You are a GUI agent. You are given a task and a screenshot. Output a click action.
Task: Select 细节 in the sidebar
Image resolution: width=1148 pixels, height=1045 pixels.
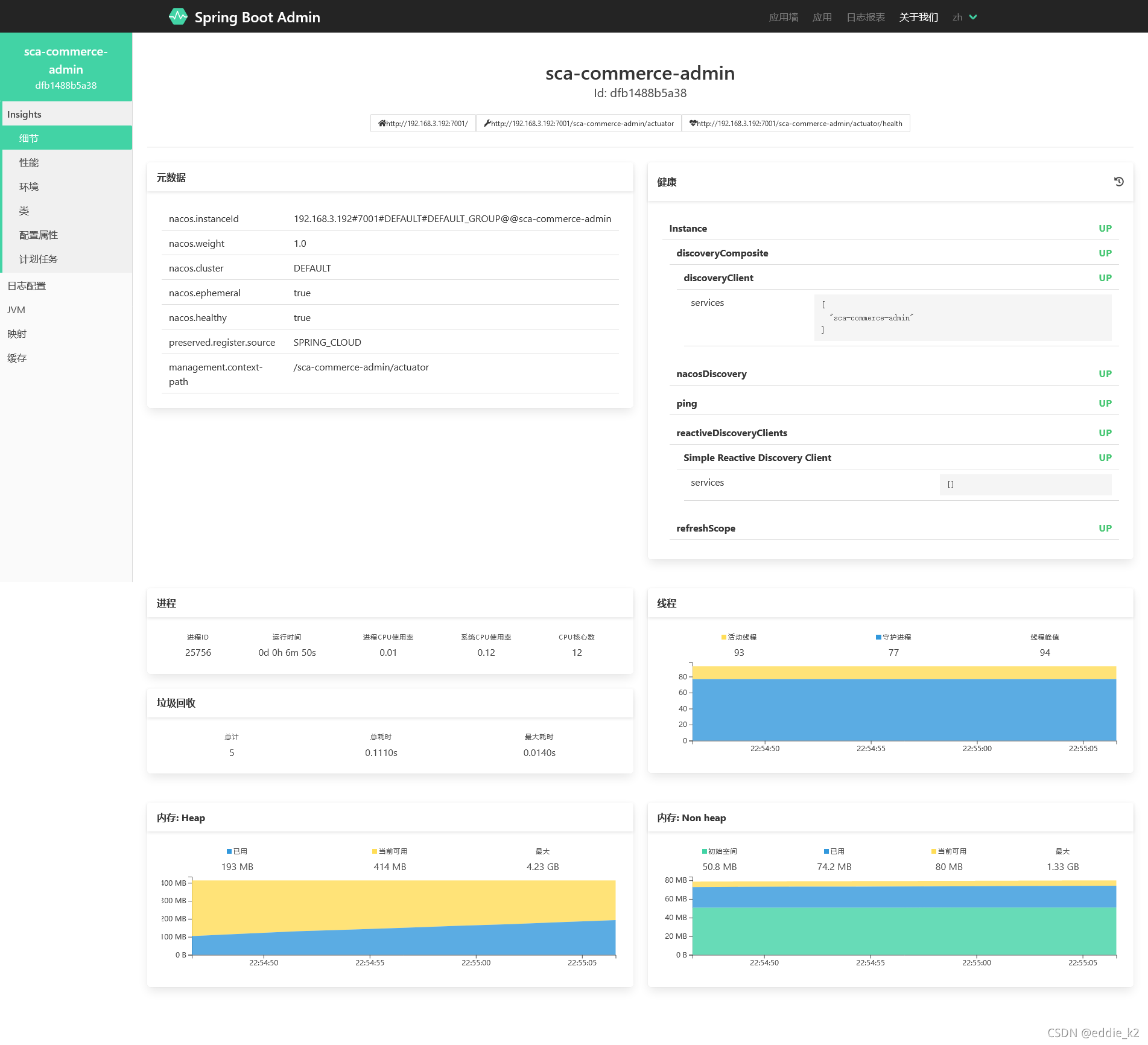(x=66, y=138)
